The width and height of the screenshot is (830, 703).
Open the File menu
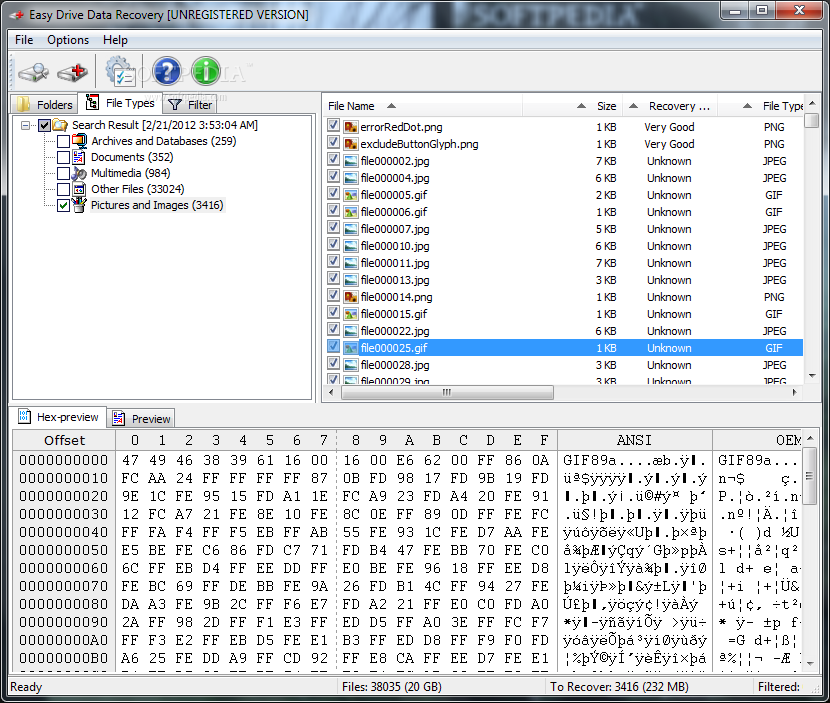click(24, 40)
